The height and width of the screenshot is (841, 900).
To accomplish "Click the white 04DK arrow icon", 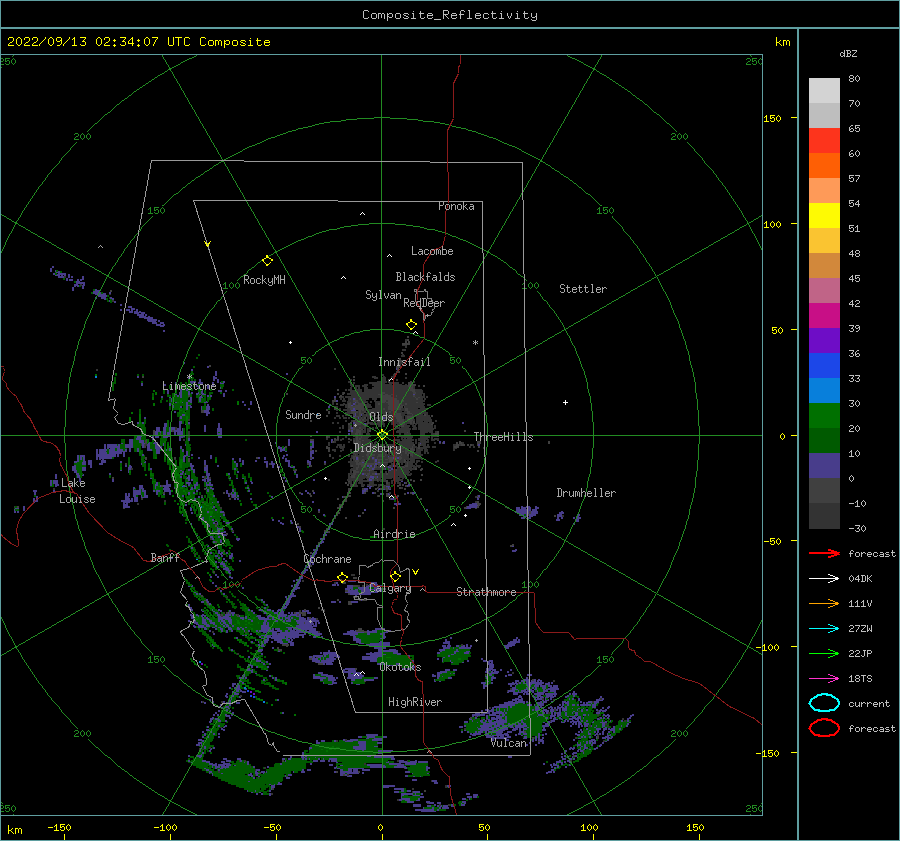I will point(824,578).
